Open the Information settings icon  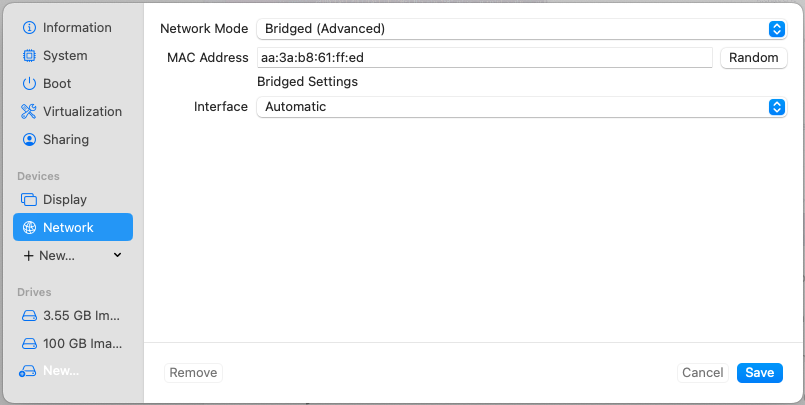29,28
